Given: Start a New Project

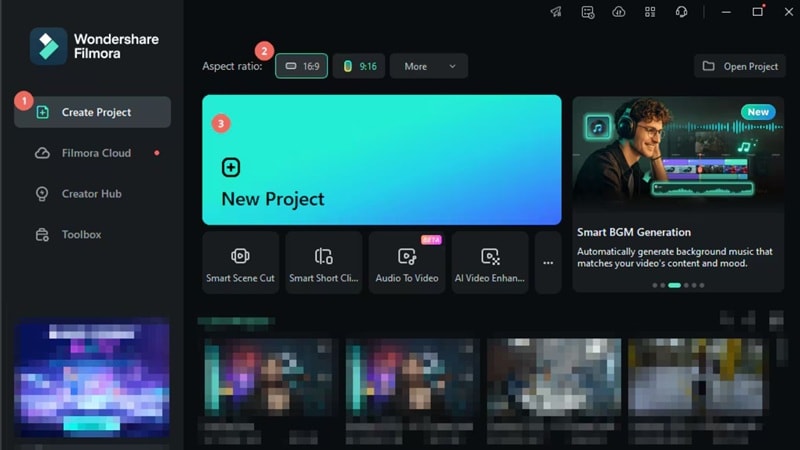Looking at the screenshot, I should (382, 160).
